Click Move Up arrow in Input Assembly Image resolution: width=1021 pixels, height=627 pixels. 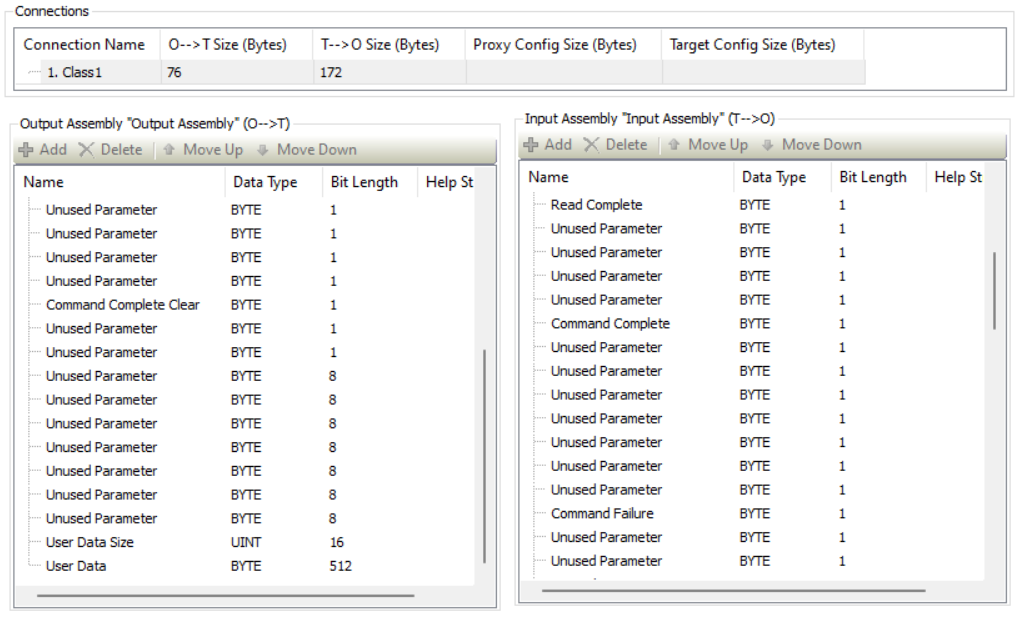pyautogui.click(x=674, y=145)
